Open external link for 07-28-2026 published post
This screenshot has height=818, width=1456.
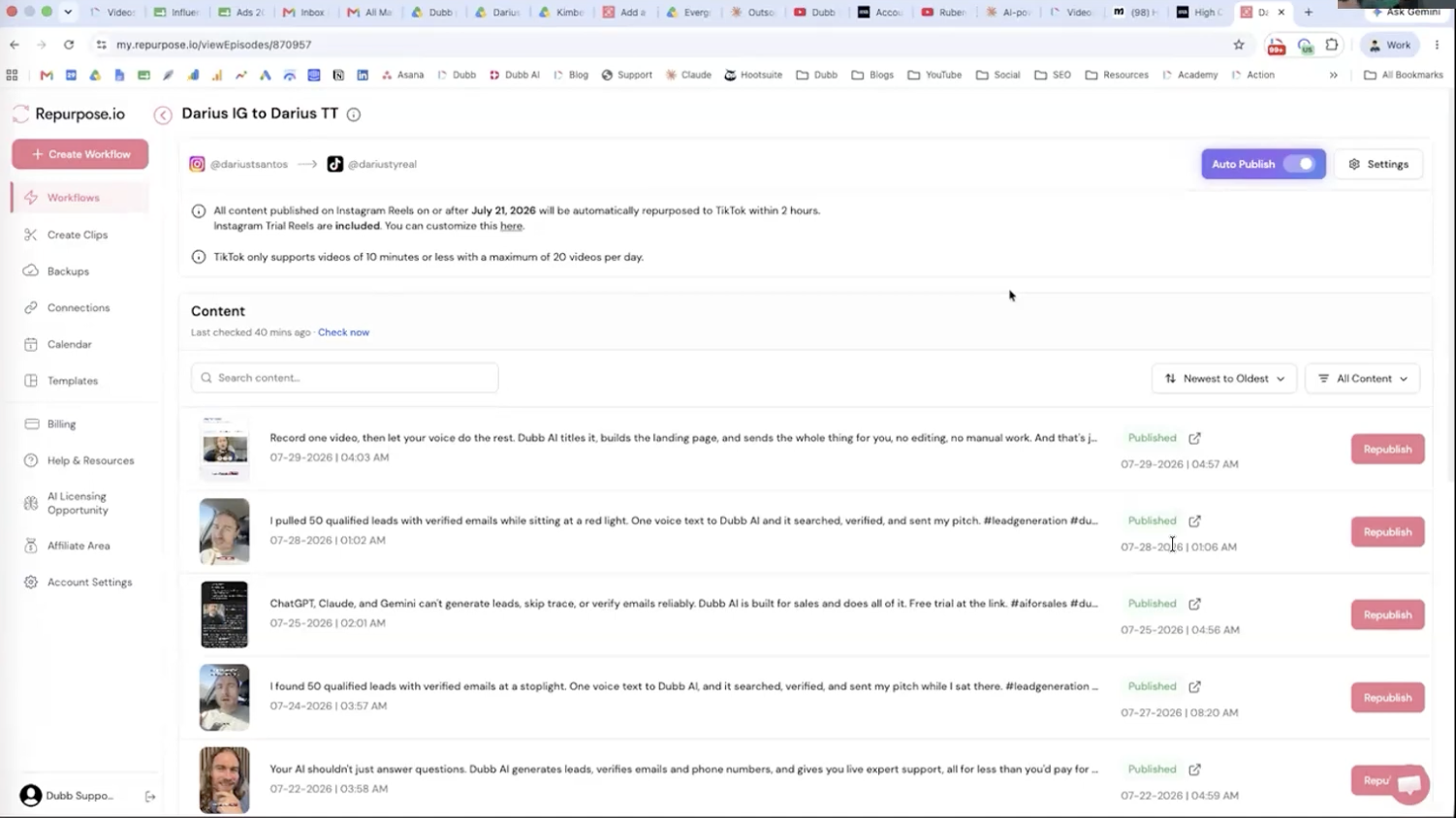1195,520
